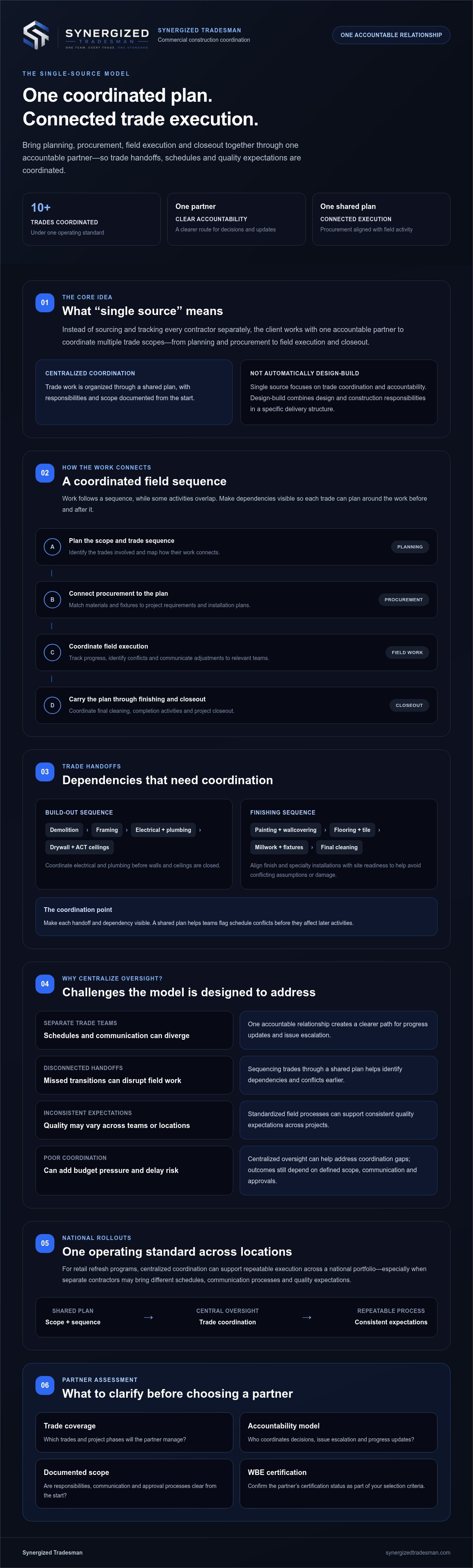The width and height of the screenshot is (473, 1568).
Task: Click the step D circle marker
Action: [52, 705]
